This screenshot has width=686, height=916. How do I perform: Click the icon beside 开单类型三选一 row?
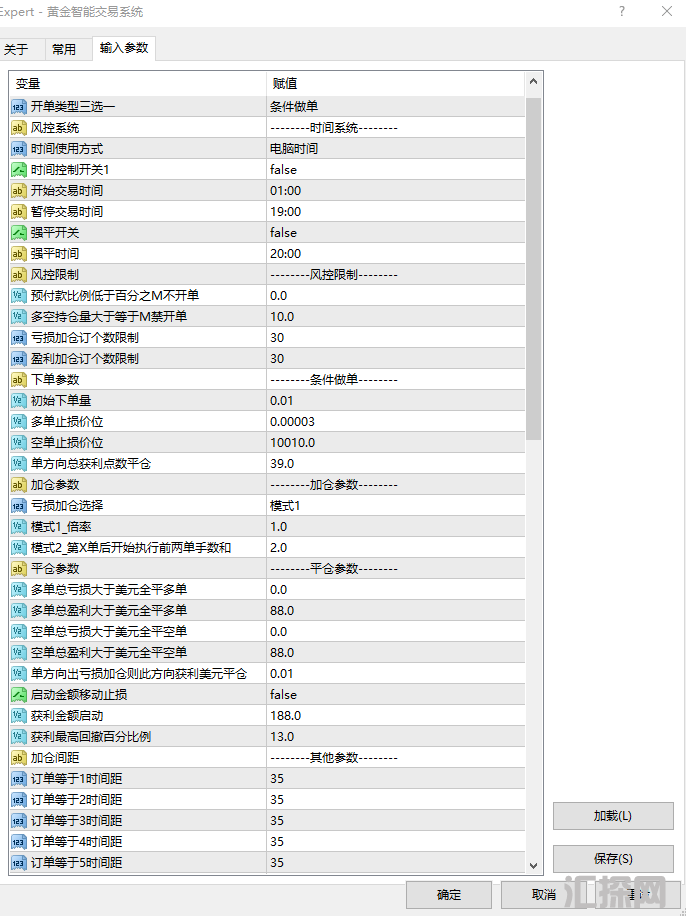[x=19, y=107]
